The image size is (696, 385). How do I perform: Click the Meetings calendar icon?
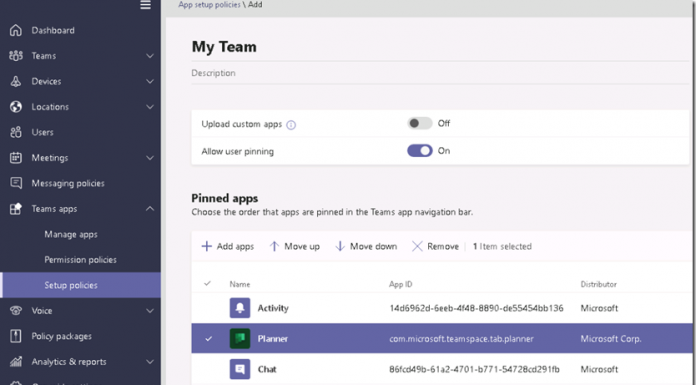[16, 158]
